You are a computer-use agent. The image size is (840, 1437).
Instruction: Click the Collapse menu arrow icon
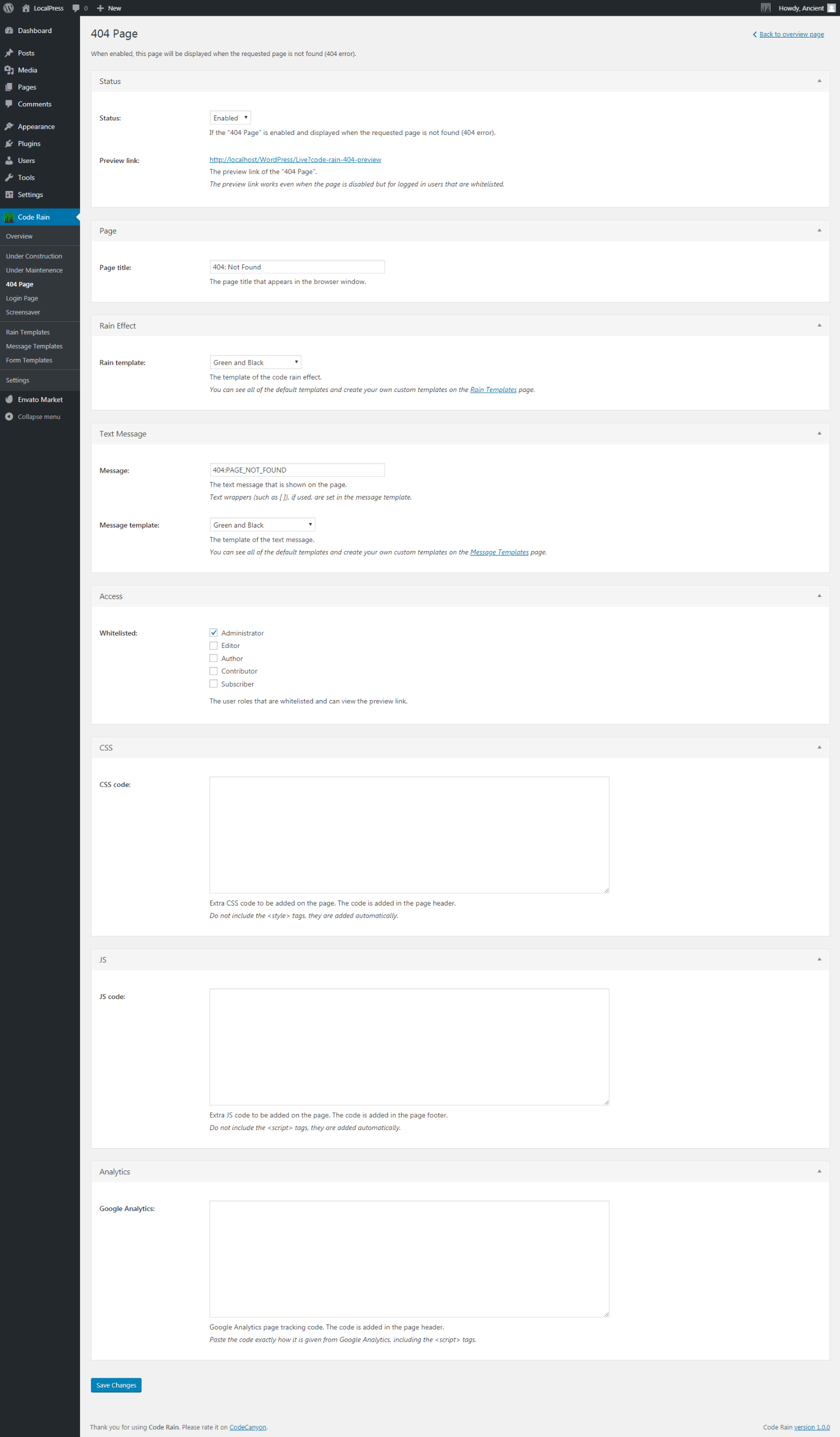click(x=9, y=417)
